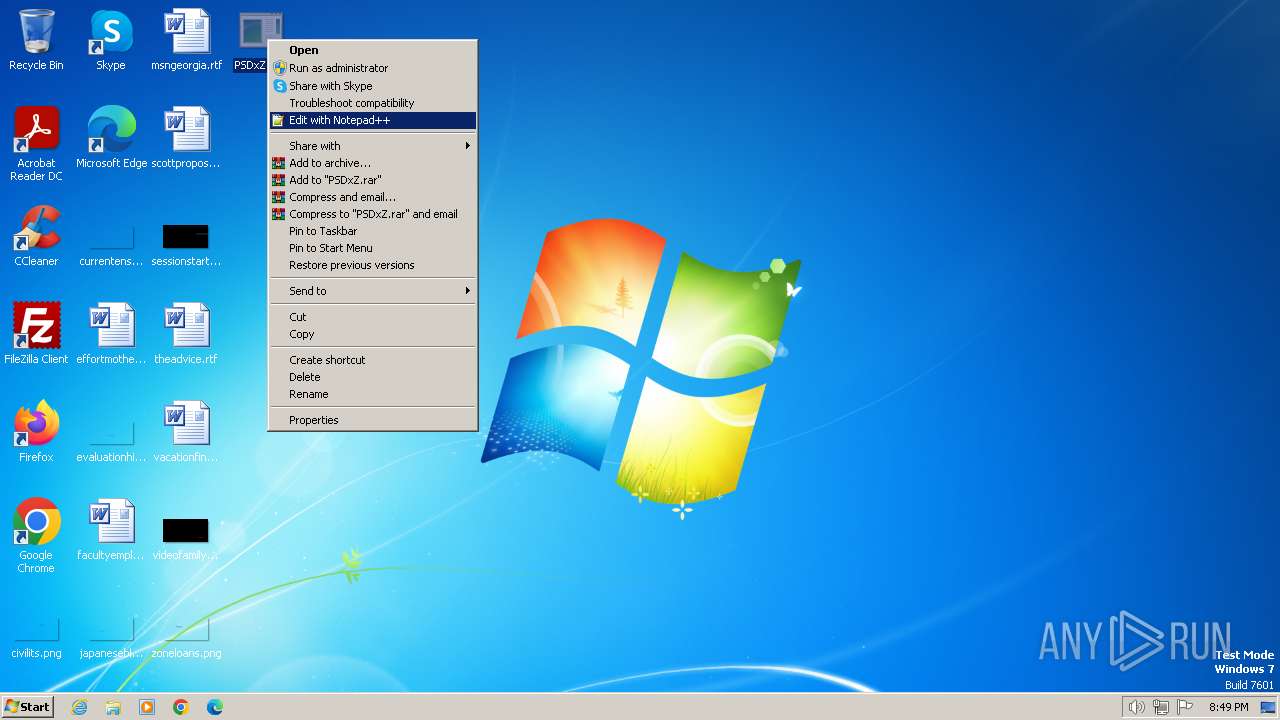The width and height of the screenshot is (1280, 720).
Task: Show the desktop via taskbar corner button
Action: point(1268,707)
